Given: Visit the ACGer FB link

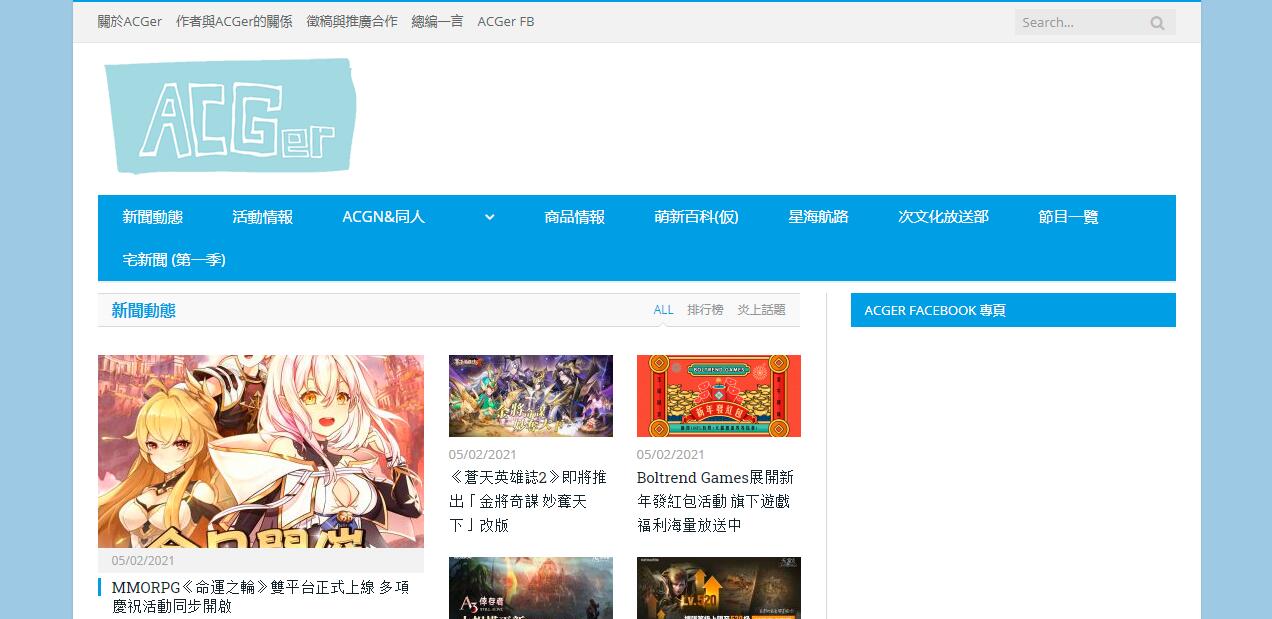Looking at the screenshot, I should tap(506, 21).
